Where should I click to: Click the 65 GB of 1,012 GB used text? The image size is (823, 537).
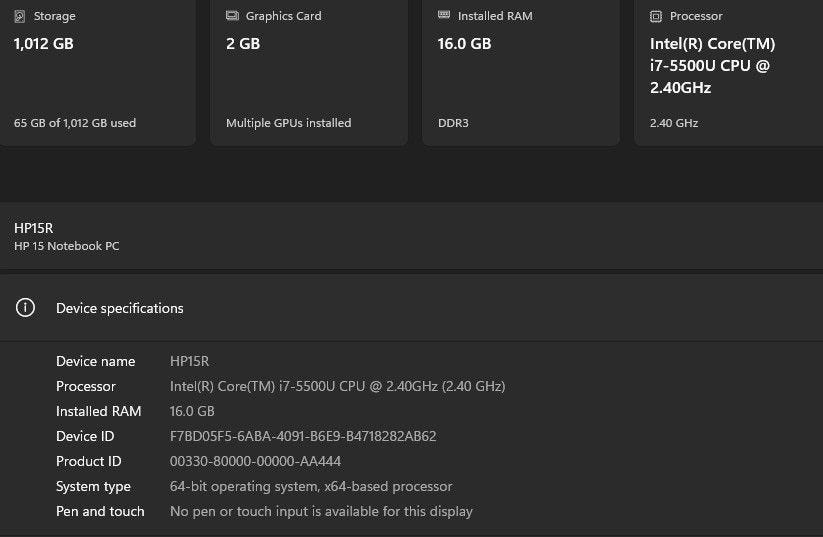click(x=75, y=123)
